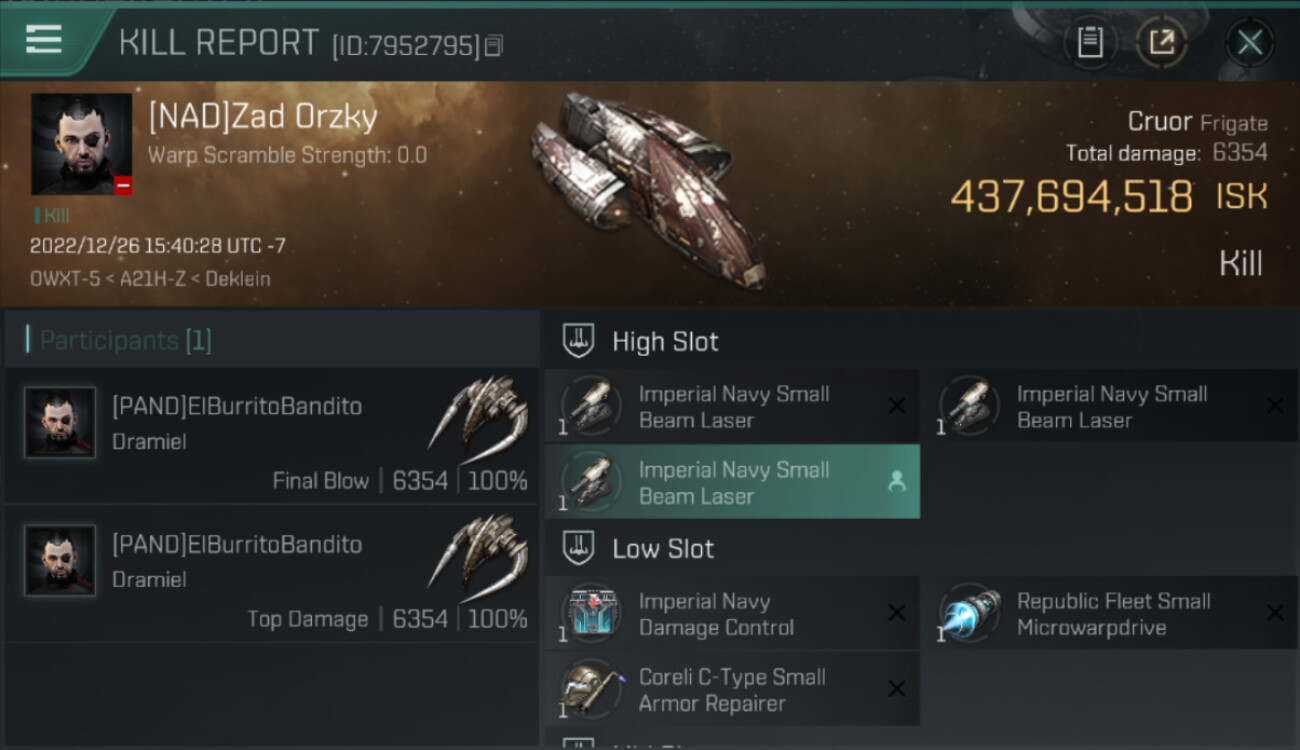1300x750 pixels.
Task: Open Coreli C-Type Small Armor Repairer icon
Action: [591, 689]
